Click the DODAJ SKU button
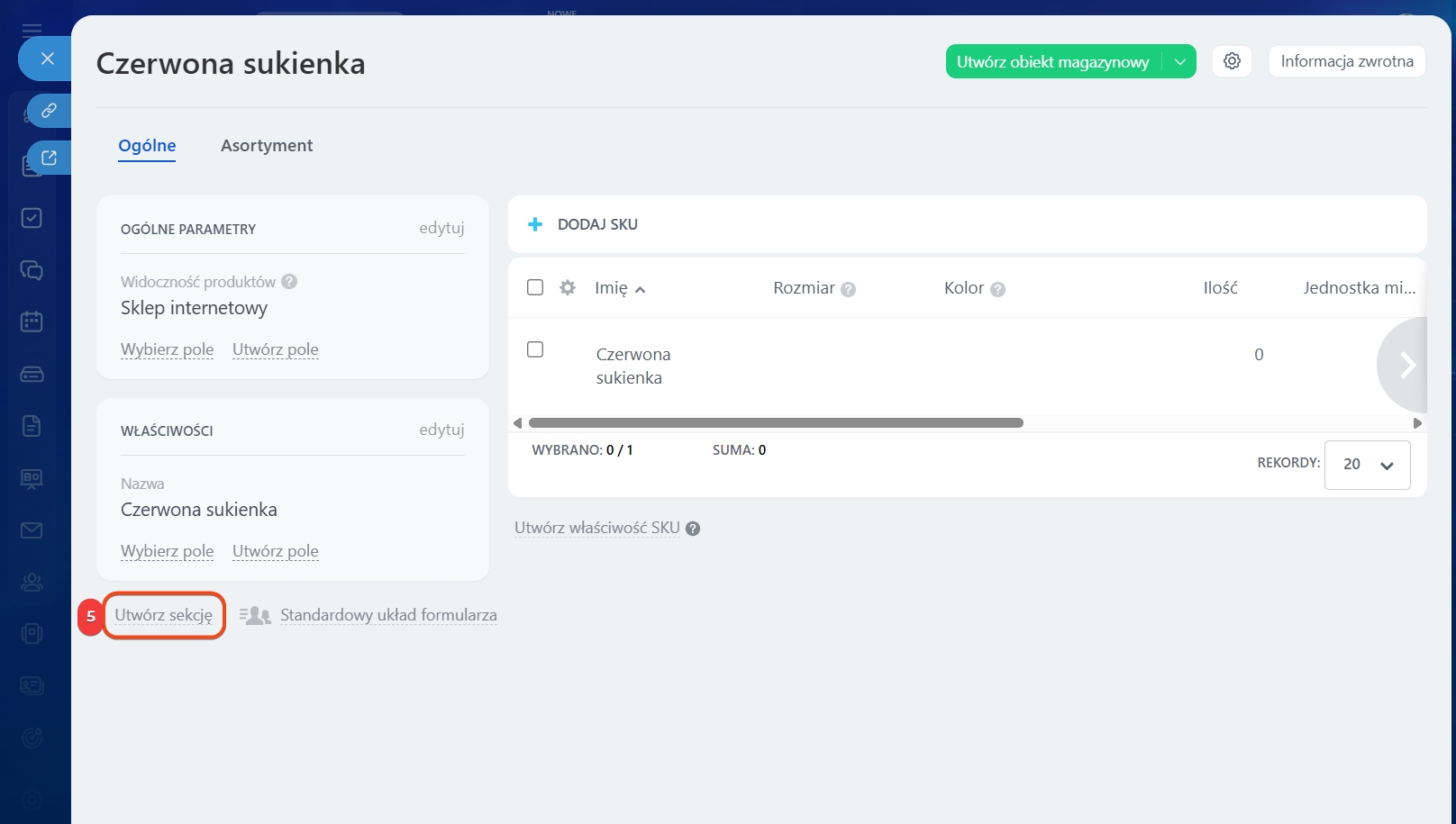This screenshot has width=1456, height=824. 583,224
